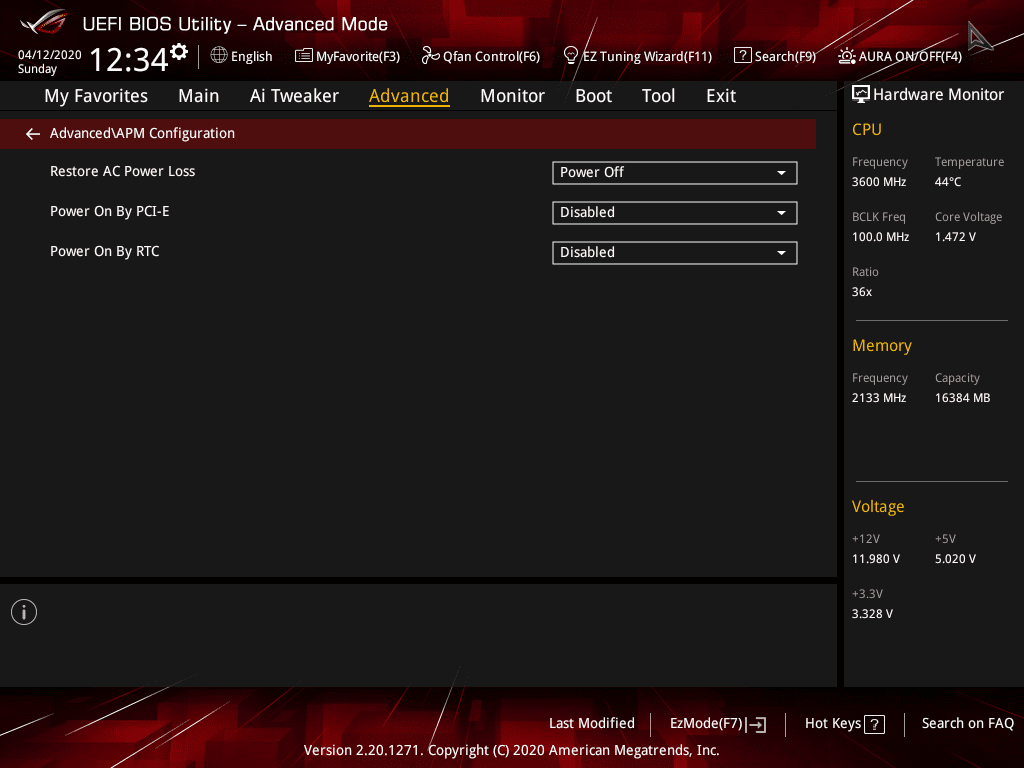1024x768 pixels.
Task: Select the Power On By RTC label
Action: coord(104,251)
